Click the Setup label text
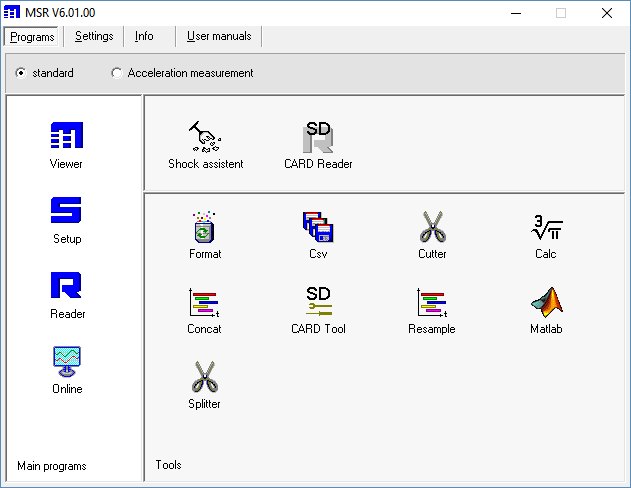631x488 pixels. pos(67,239)
